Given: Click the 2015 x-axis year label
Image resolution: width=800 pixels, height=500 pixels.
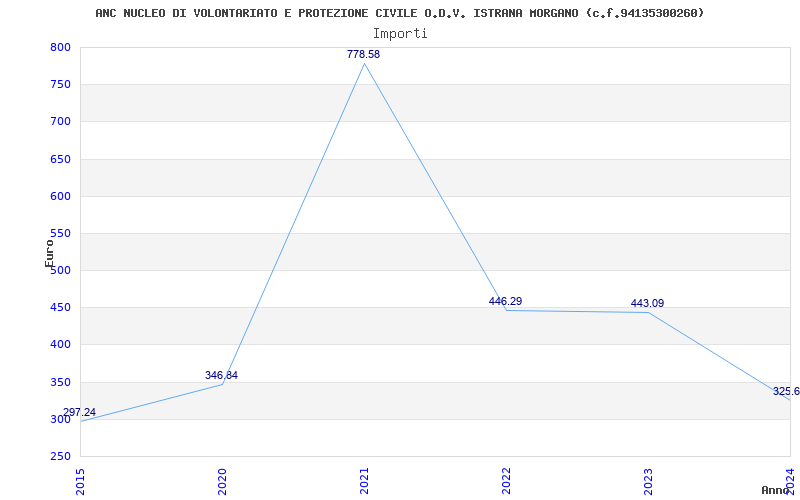Looking at the screenshot, I should [x=81, y=482].
